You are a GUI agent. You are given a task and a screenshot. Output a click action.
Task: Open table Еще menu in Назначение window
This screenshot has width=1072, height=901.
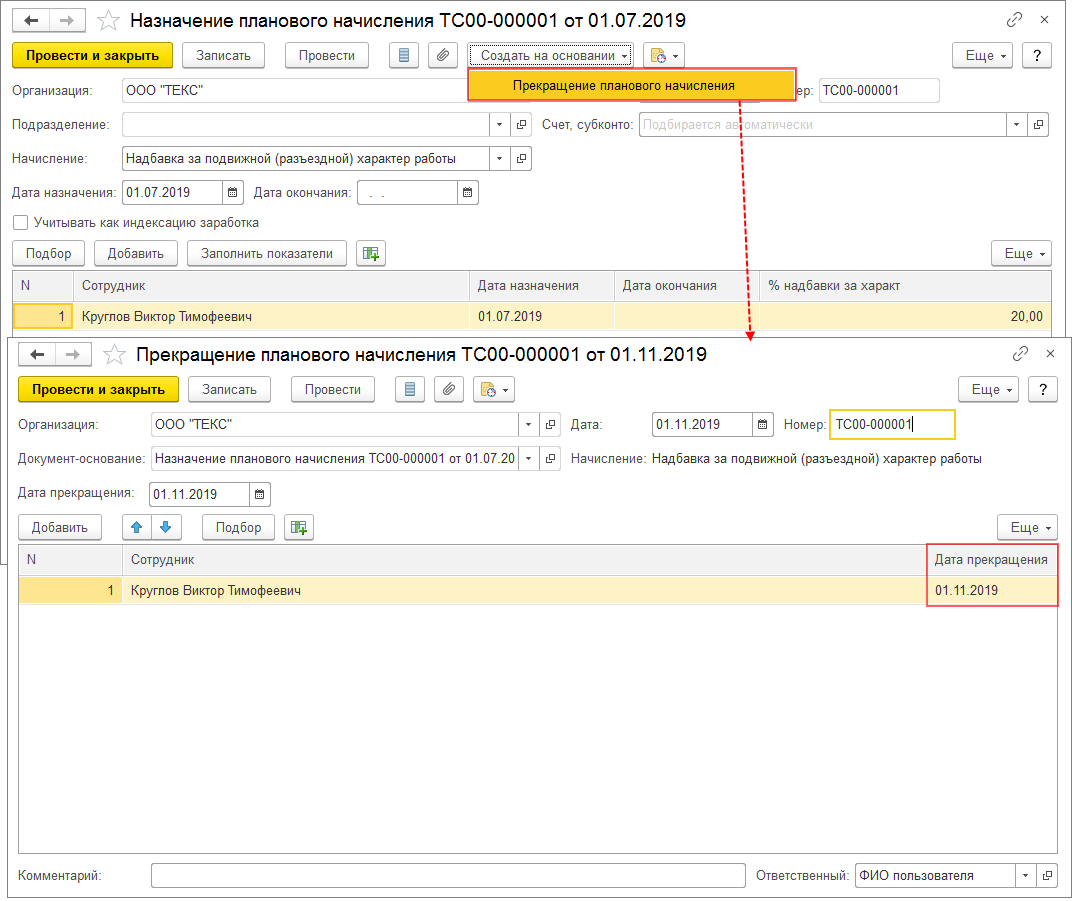click(x=1021, y=254)
